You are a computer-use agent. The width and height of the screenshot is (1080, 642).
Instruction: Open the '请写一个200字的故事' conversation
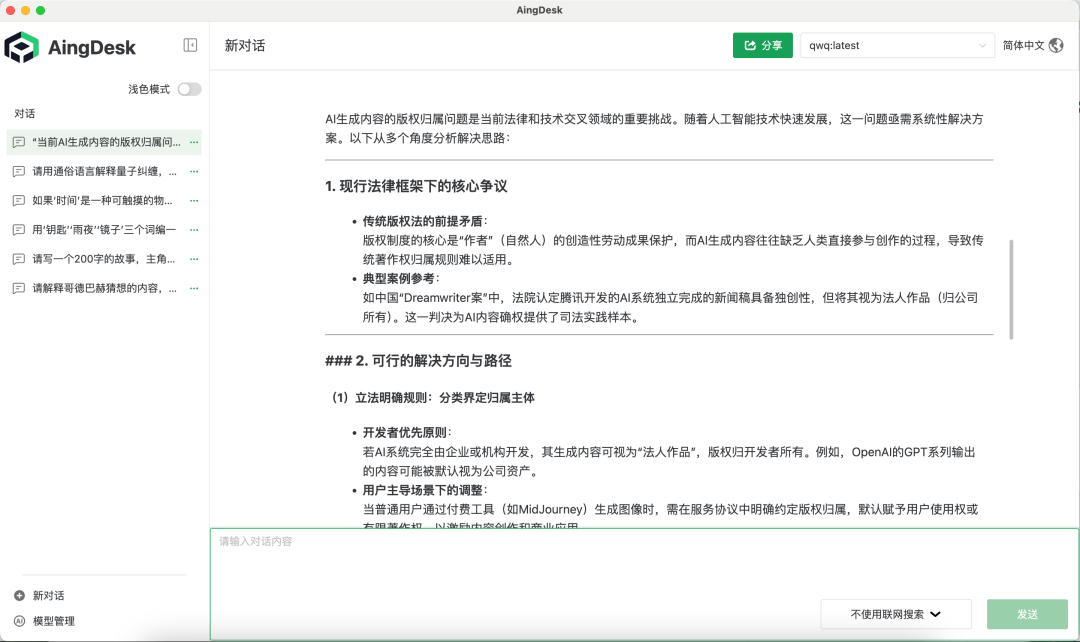[104, 259]
